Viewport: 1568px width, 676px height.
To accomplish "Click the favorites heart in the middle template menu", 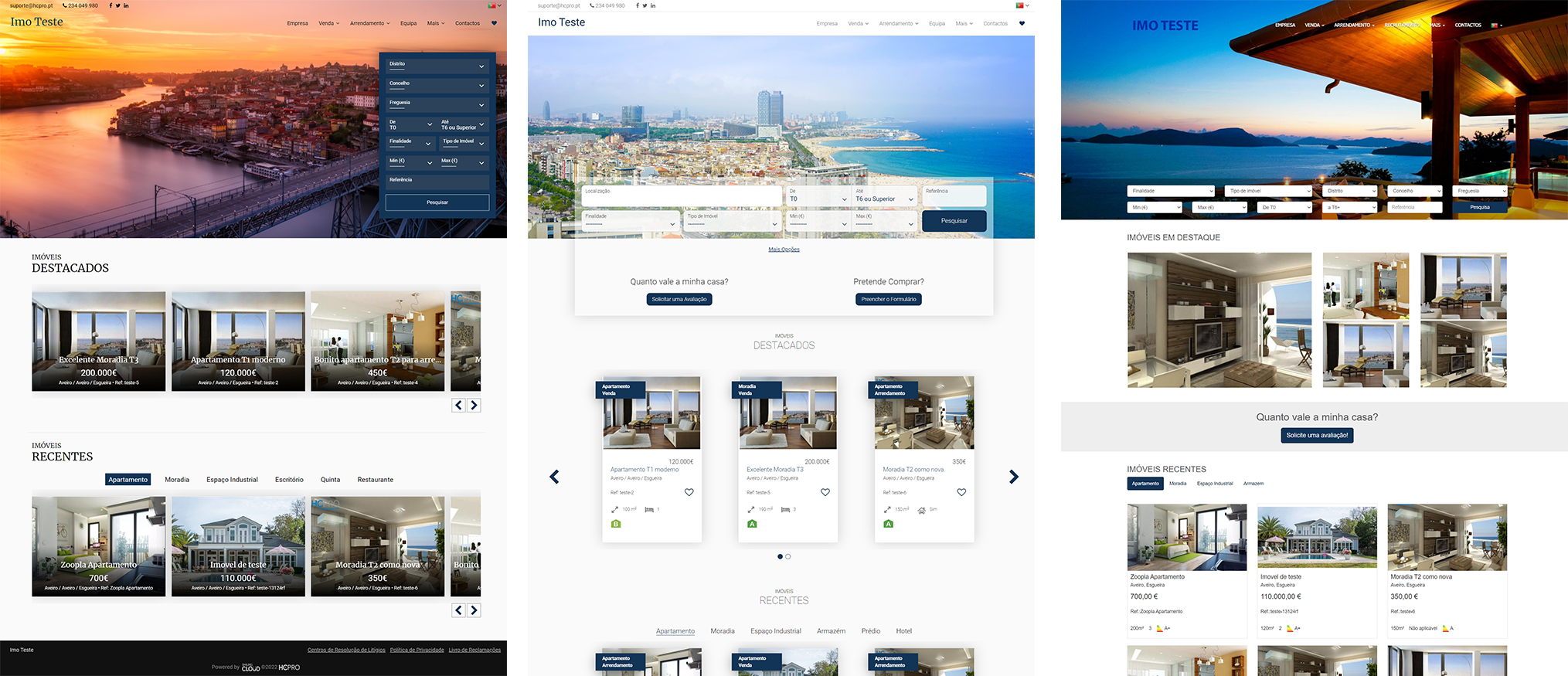I will (1022, 23).
